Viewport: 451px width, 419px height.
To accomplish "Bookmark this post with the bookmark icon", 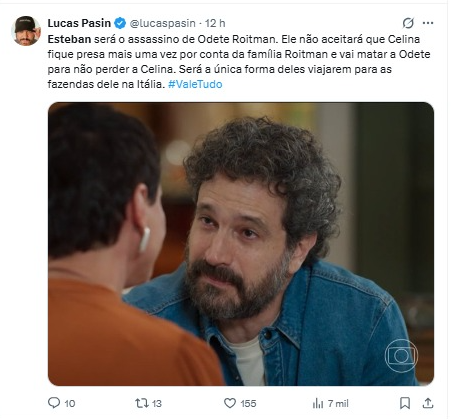I will click(405, 403).
